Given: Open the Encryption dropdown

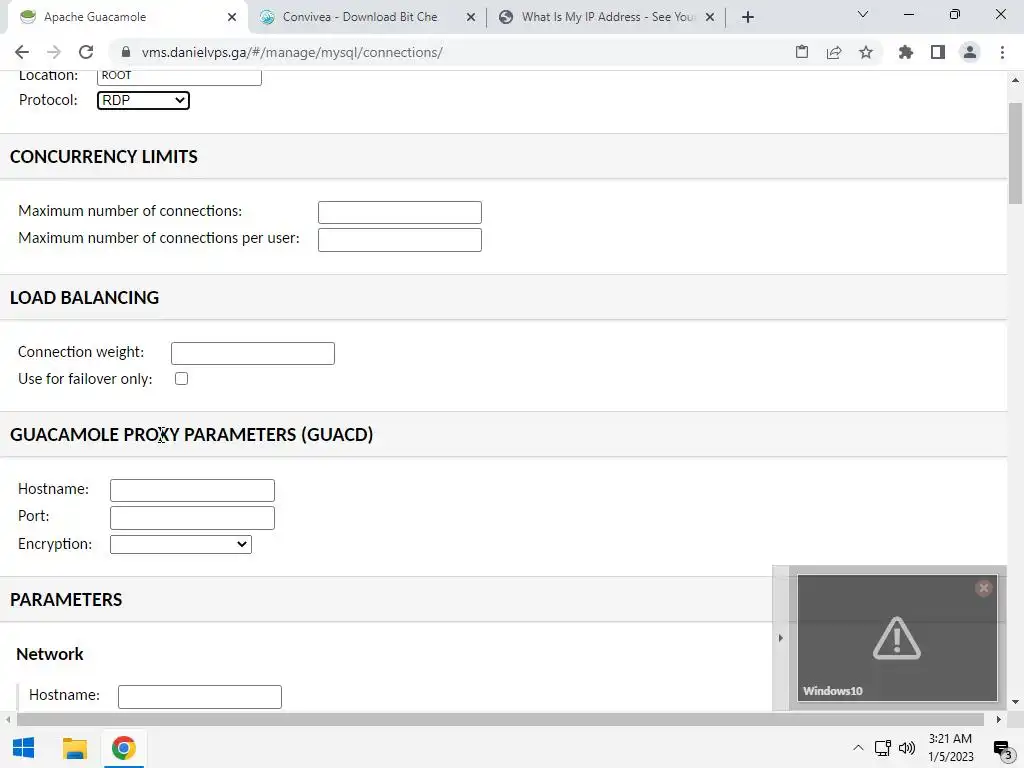Looking at the screenshot, I should (181, 544).
